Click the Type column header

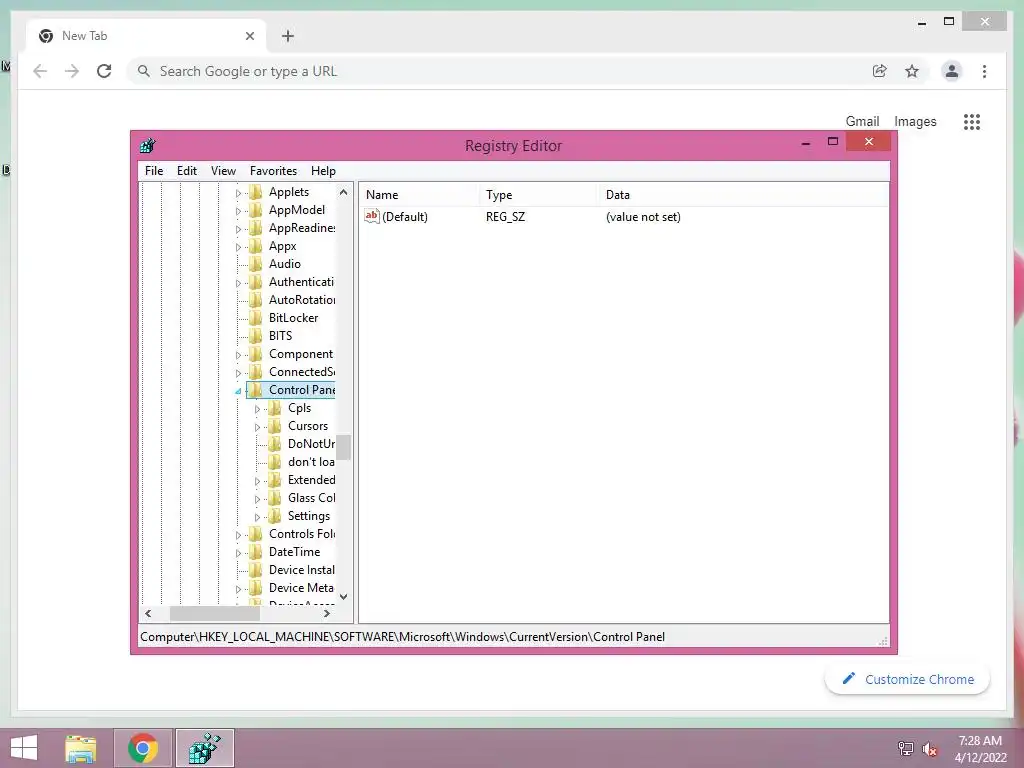tap(539, 195)
